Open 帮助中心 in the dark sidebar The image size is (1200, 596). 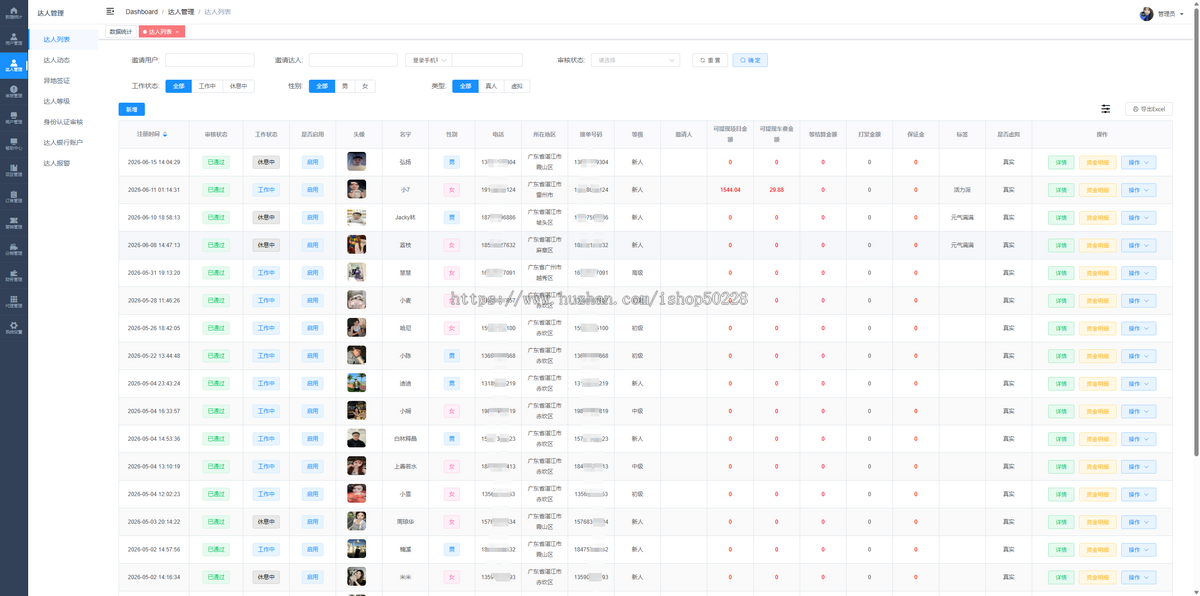(13, 145)
